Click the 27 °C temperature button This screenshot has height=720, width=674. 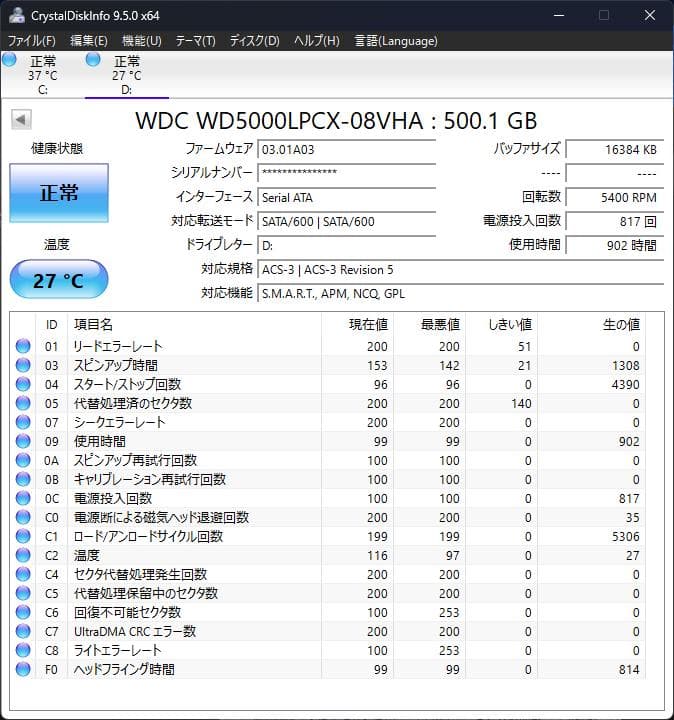[59, 280]
